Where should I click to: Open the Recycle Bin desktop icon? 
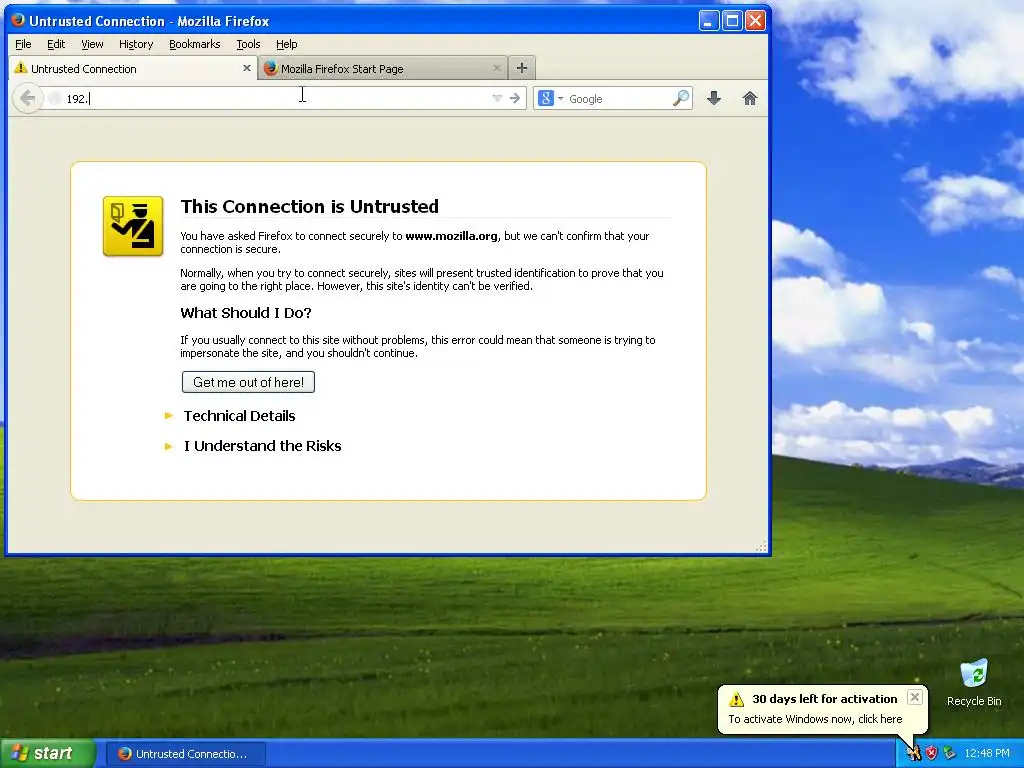974,683
